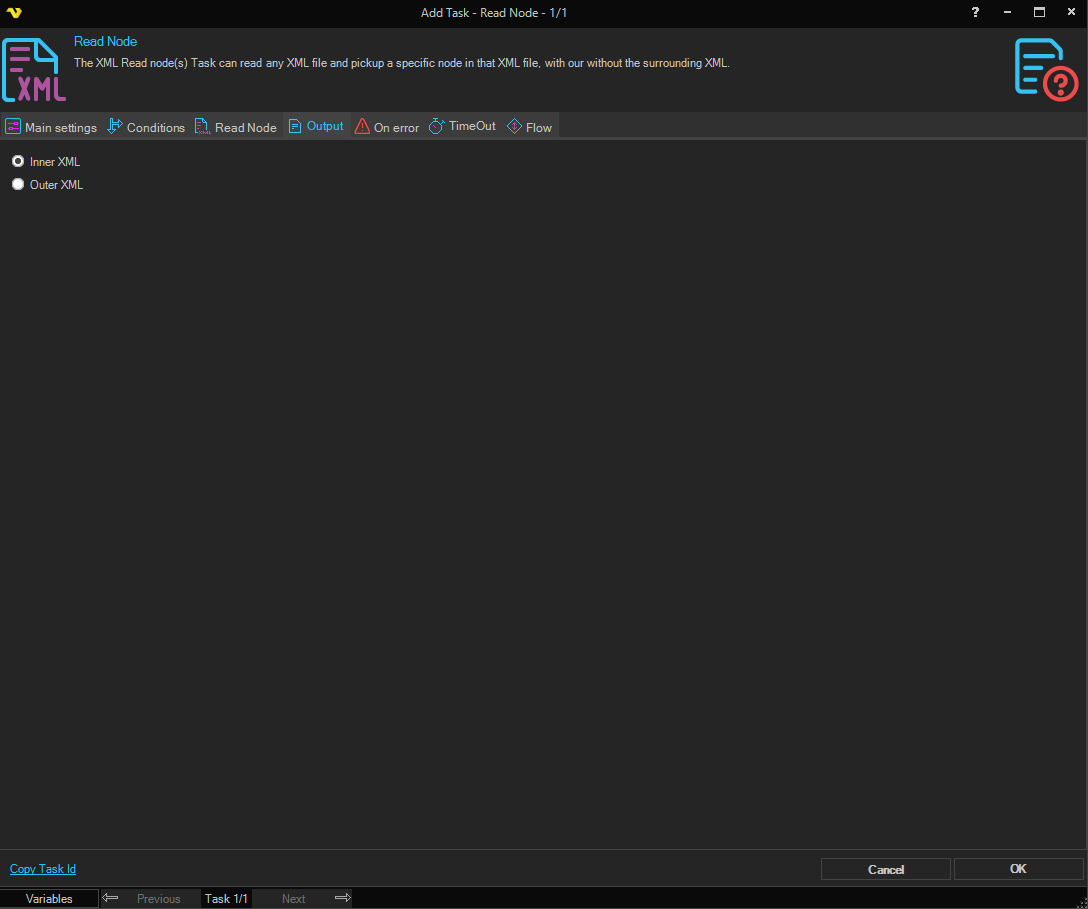This screenshot has width=1088, height=909.
Task: Click the Task 1/1 indicator
Action: coord(226,898)
